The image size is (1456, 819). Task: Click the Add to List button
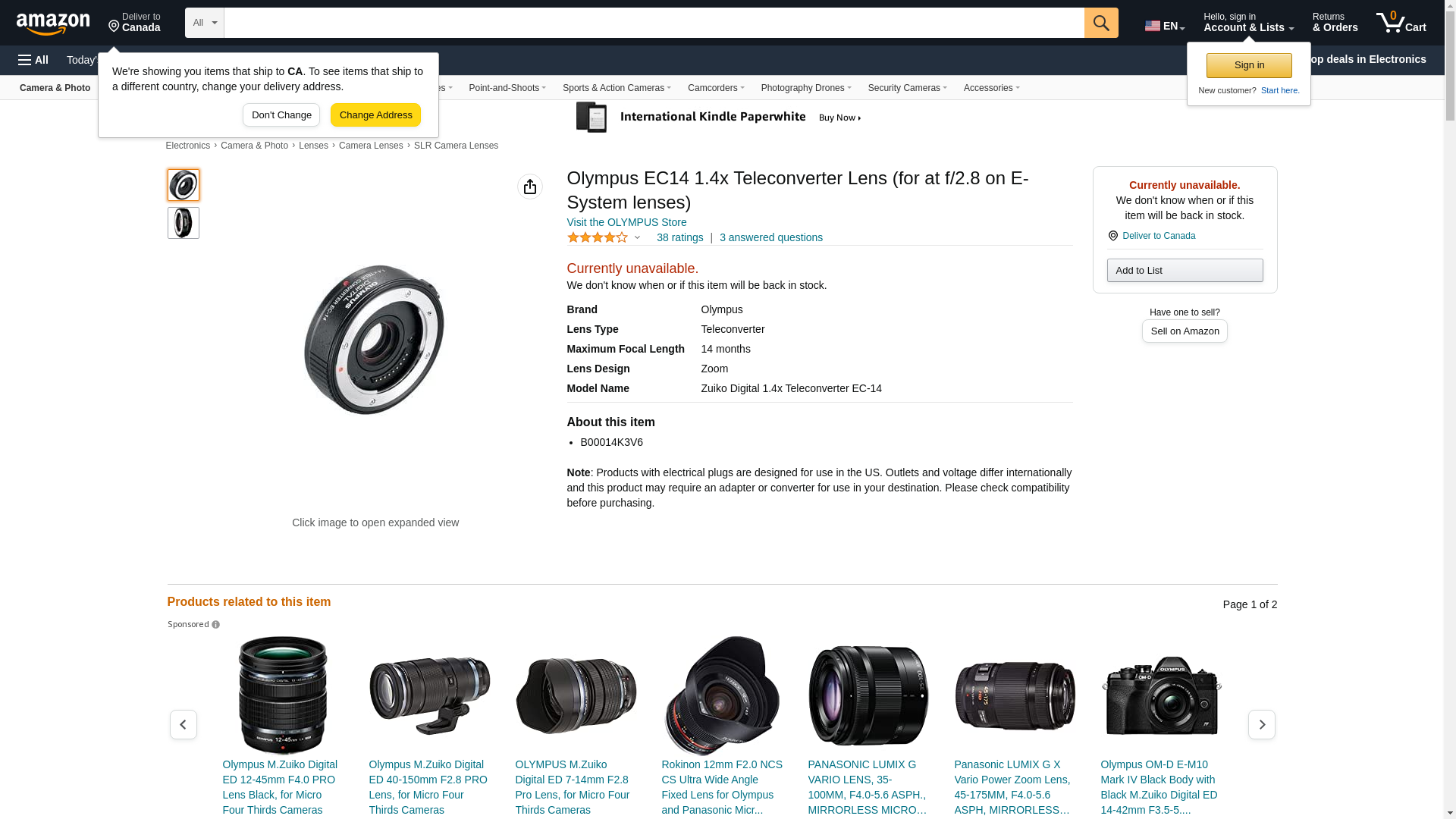point(1185,271)
